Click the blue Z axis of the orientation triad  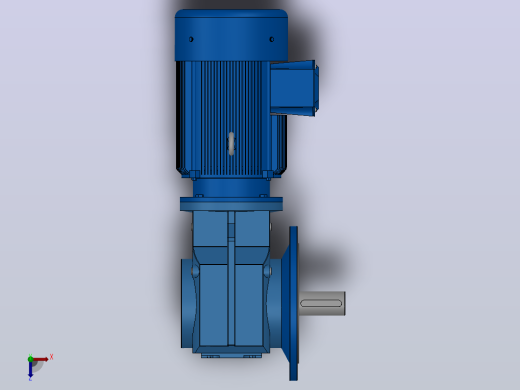coord(30,370)
